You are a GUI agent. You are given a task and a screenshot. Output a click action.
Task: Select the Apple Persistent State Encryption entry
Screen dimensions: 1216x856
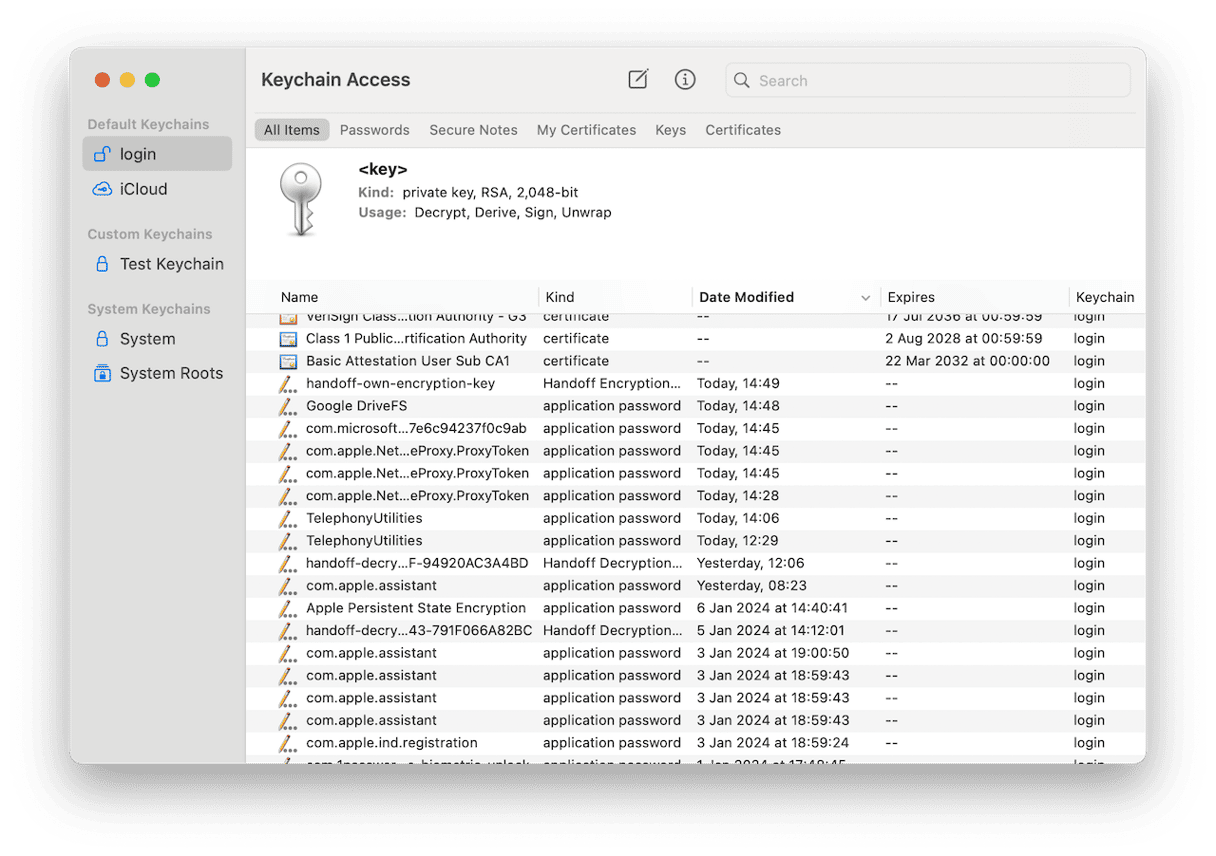[415, 608]
